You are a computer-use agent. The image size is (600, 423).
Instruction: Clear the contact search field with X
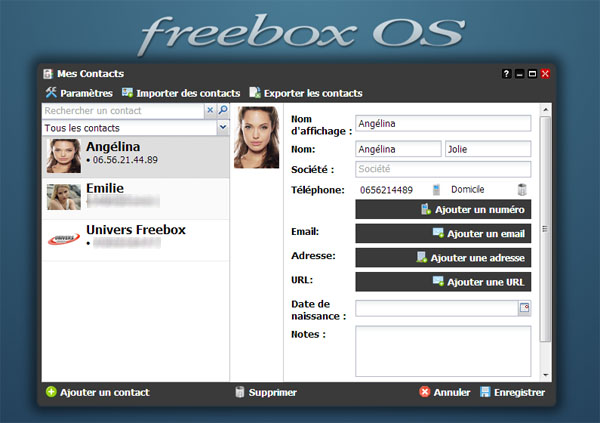[210, 111]
